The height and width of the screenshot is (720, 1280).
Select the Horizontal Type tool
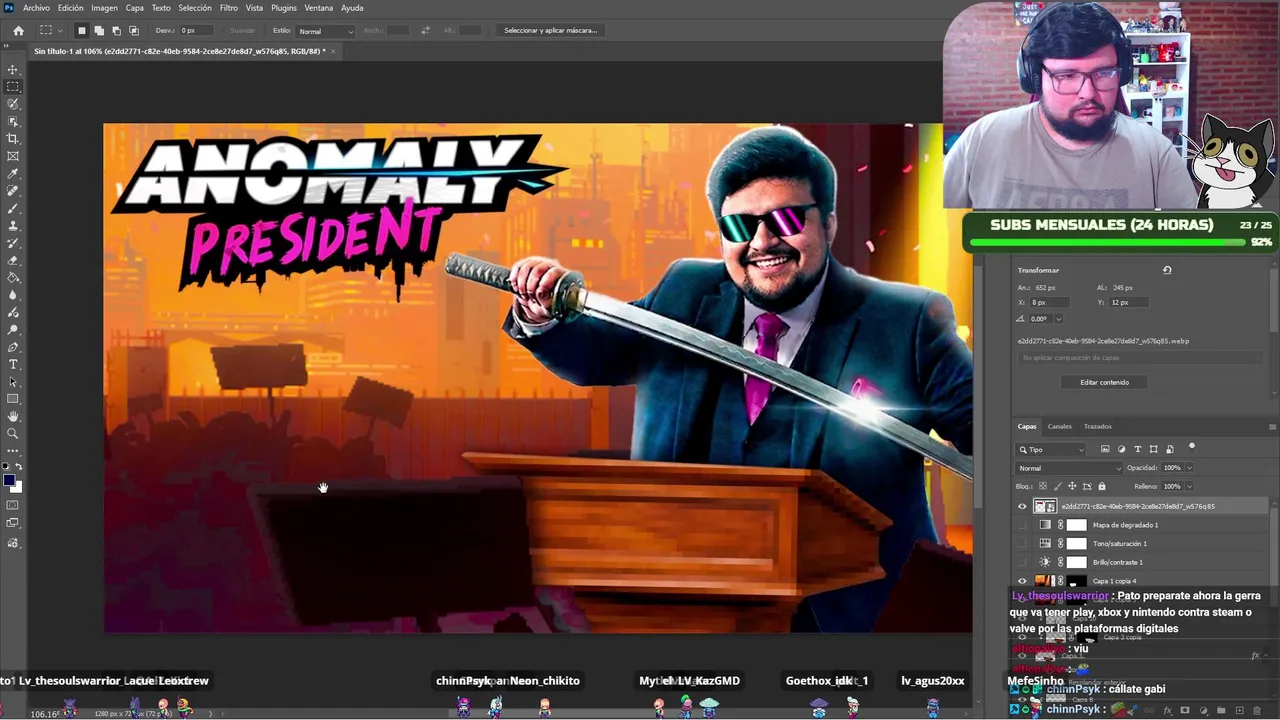click(x=13, y=364)
